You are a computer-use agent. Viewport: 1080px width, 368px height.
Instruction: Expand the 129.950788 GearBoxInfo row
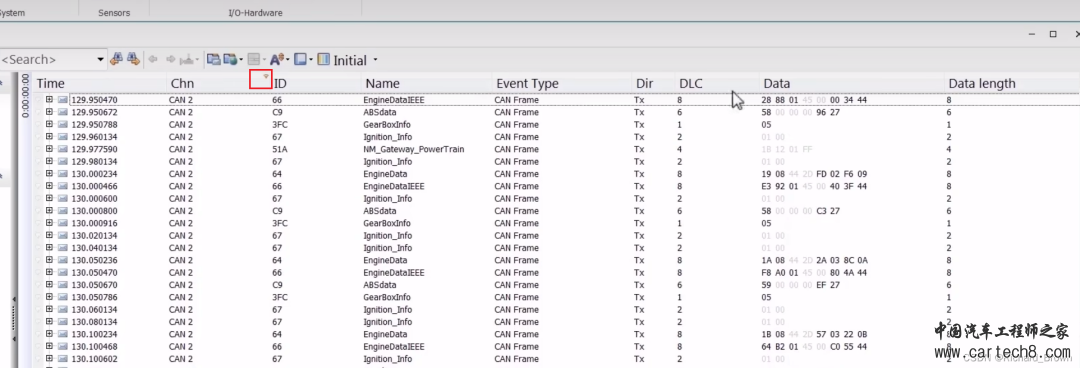pos(50,125)
